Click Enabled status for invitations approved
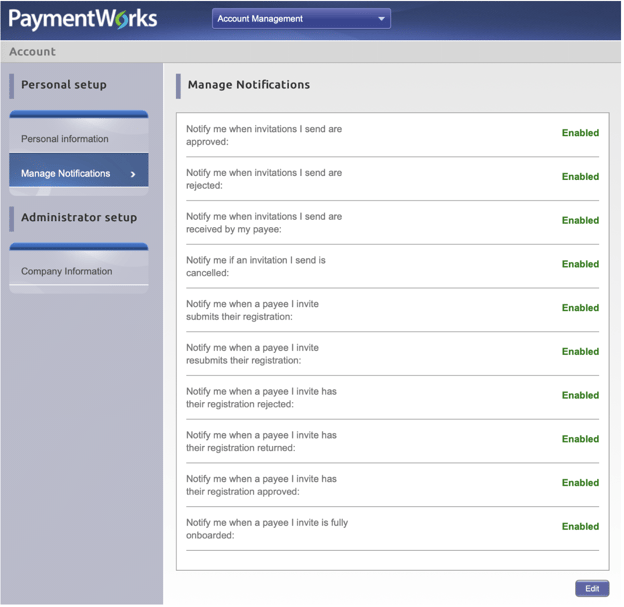Screen dimensions: 624x607 pyautogui.click(x=581, y=133)
